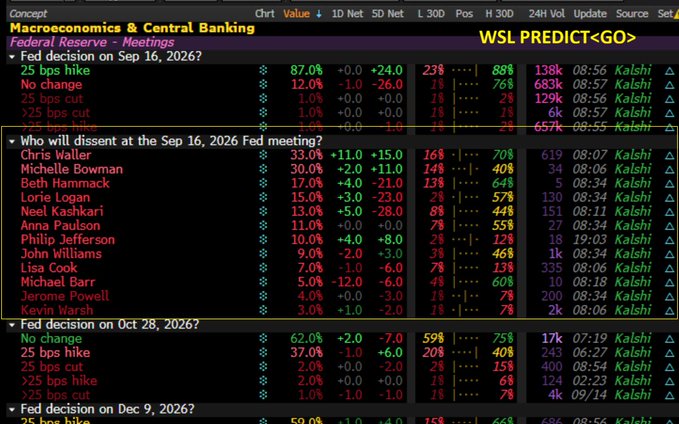679x424 pixels.
Task: Collapse Fed decision on Dec 9, 2026 group
Action: (12, 409)
